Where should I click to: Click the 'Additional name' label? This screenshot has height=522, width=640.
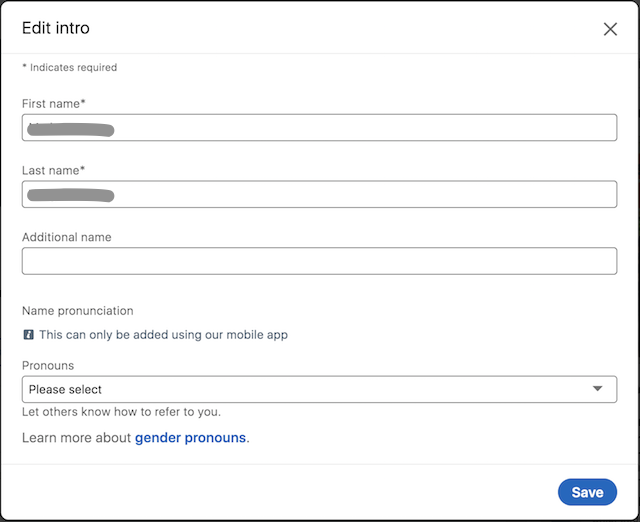pos(67,237)
